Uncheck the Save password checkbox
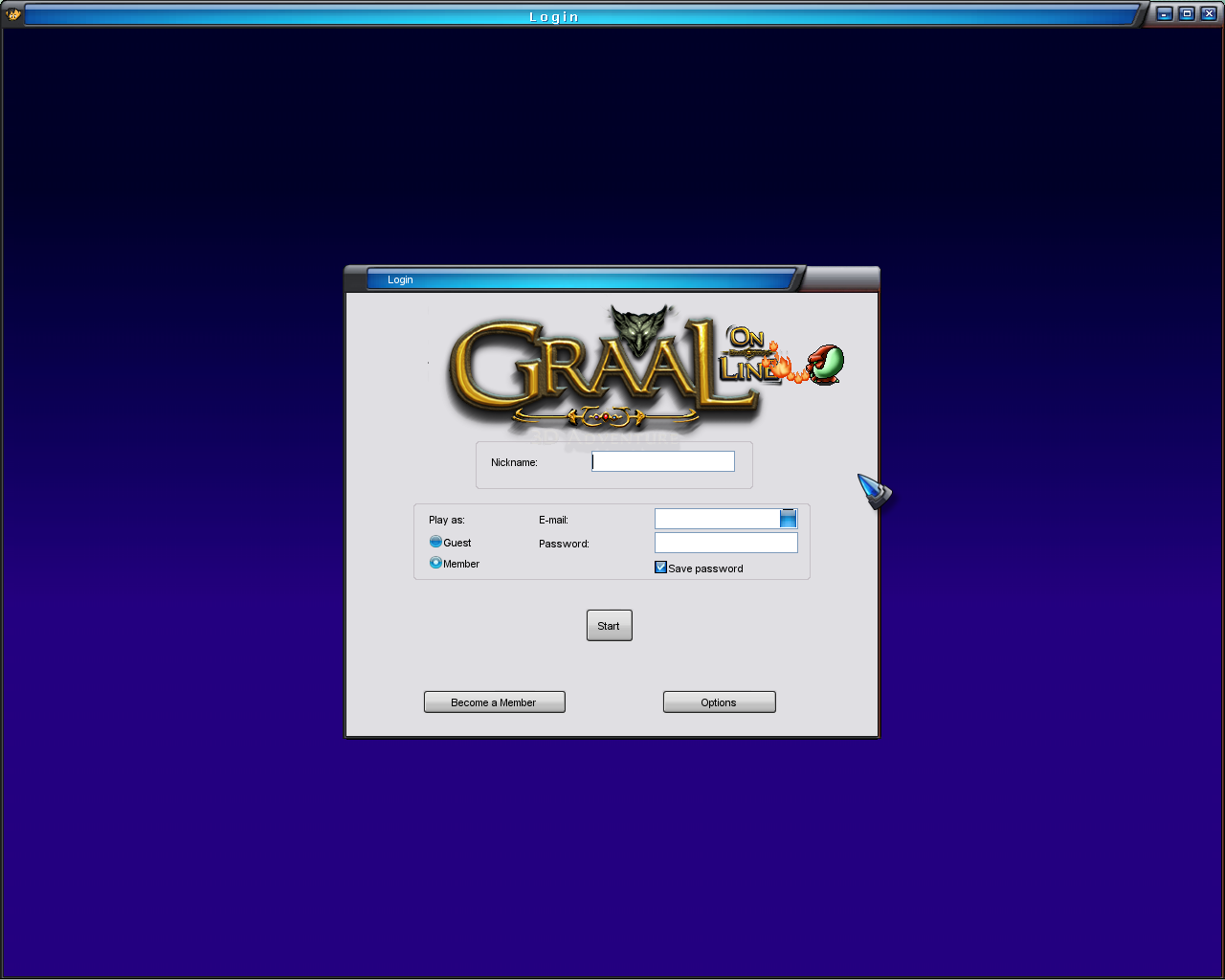The height and width of the screenshot is (980, 1225). pos(660,568)
